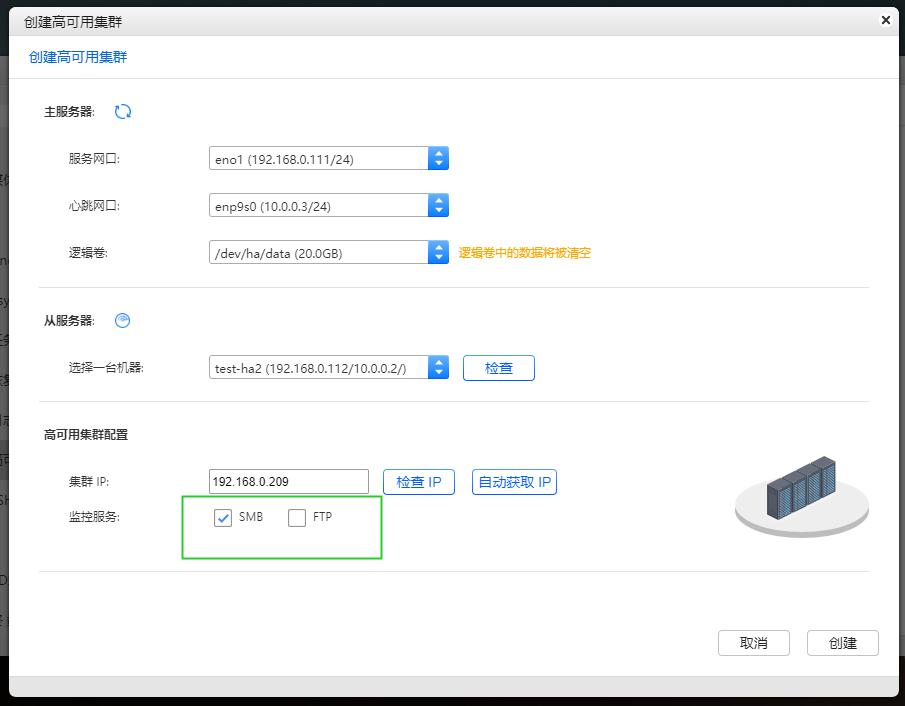Close the 创建高可用集群 dialog with X
905x706 pixels.
[x=885, y=20]
